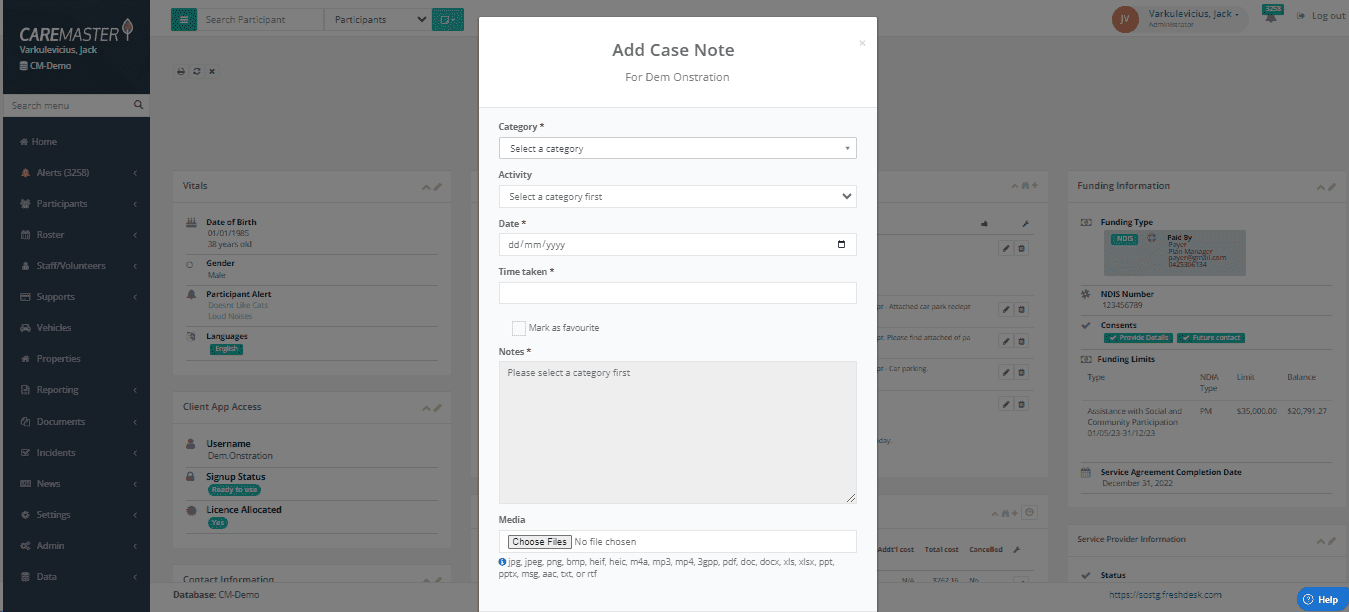
Task: Open the teal quick-add icon beside Participants dropdown
Action: [447, 19]
